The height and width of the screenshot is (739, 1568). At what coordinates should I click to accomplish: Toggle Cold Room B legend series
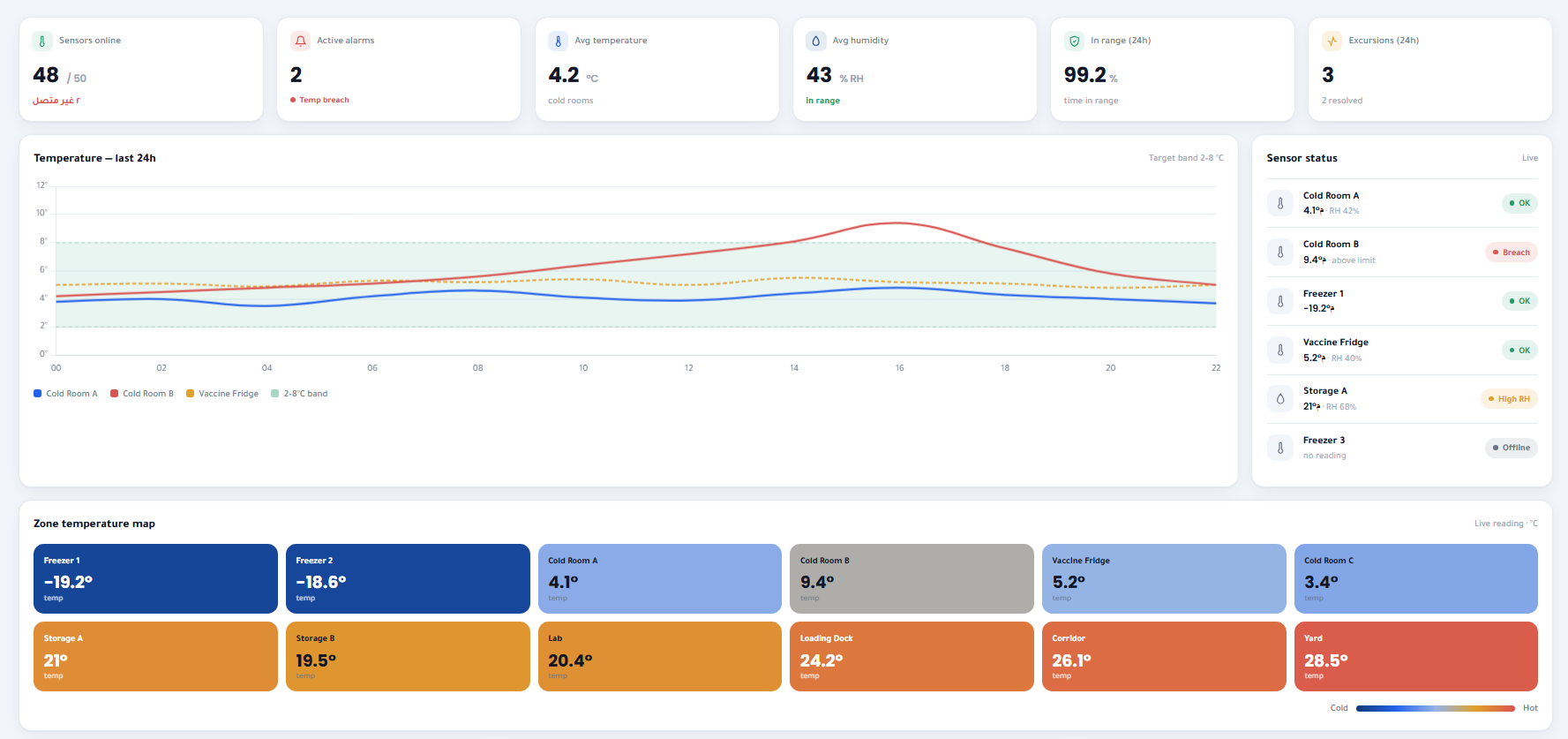(142, 394)
